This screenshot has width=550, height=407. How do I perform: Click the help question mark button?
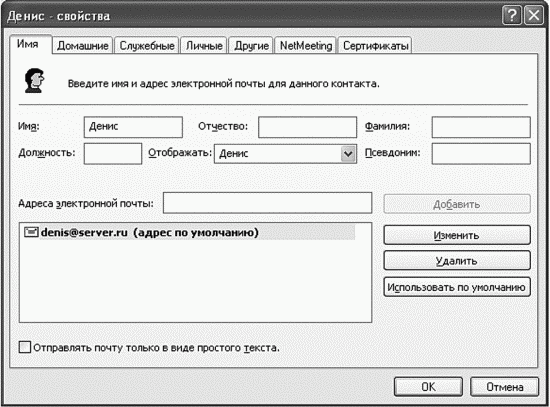point(512,15)
